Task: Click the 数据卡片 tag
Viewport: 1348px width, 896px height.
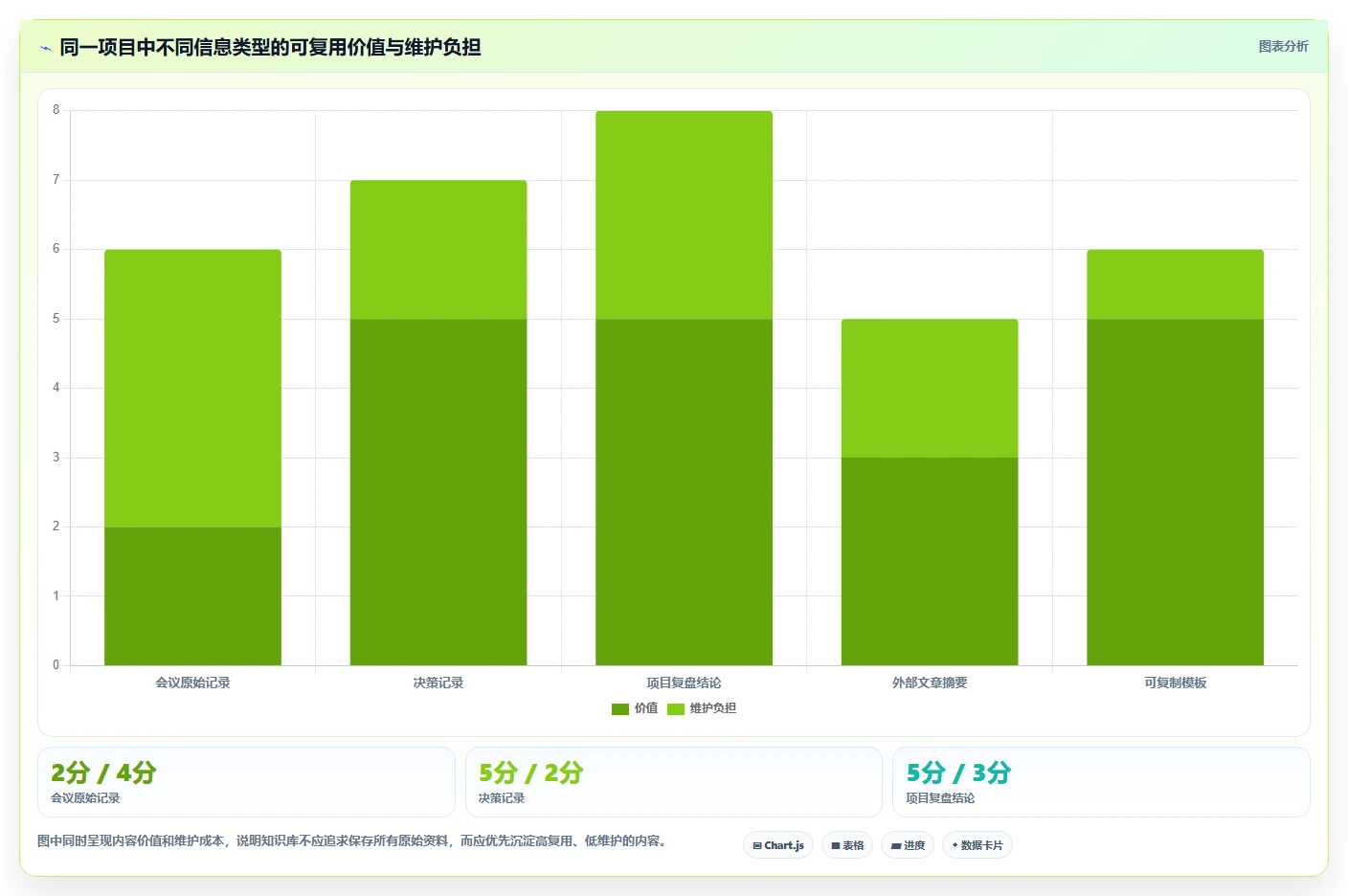Action: tap(977, 845)
